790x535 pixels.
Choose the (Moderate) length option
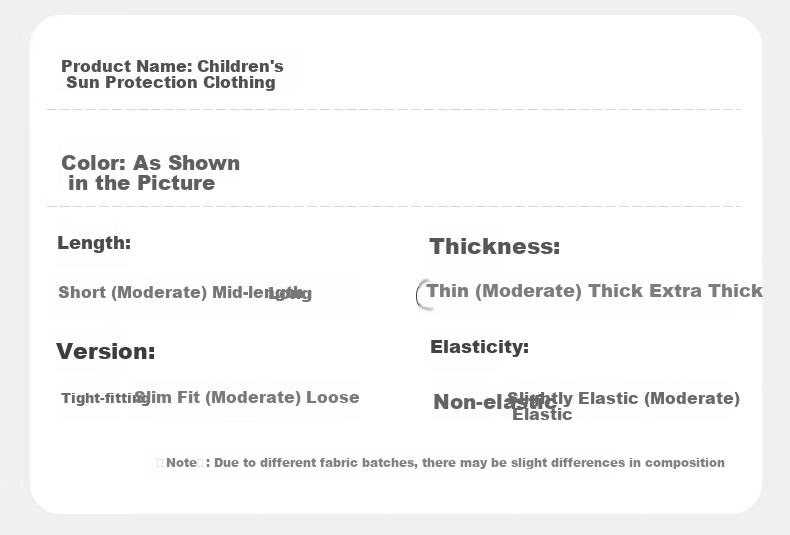coord(159,292)
